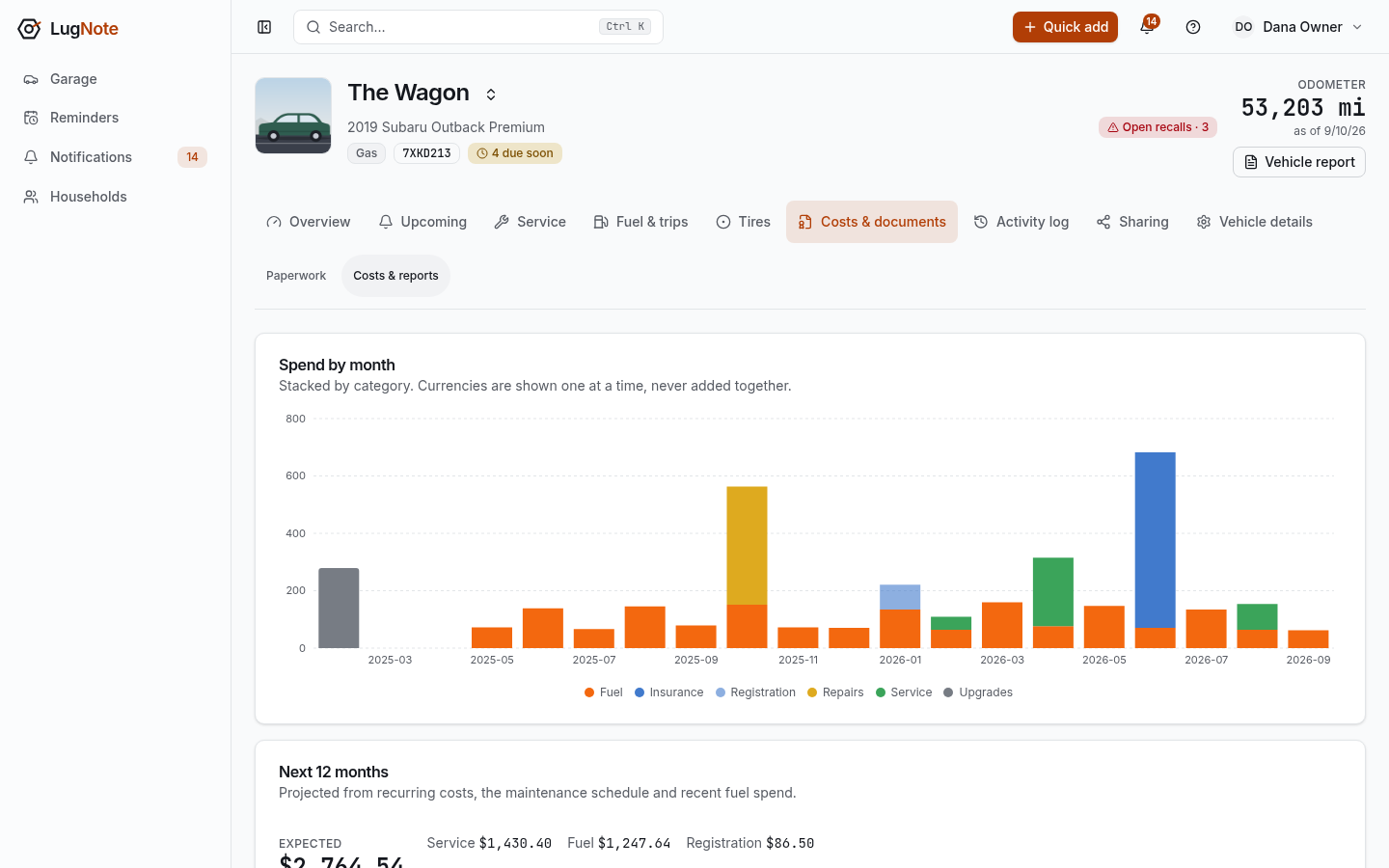Switch to the Upcoming tab
Screen dimensions: 1389x868
point(422,222)
